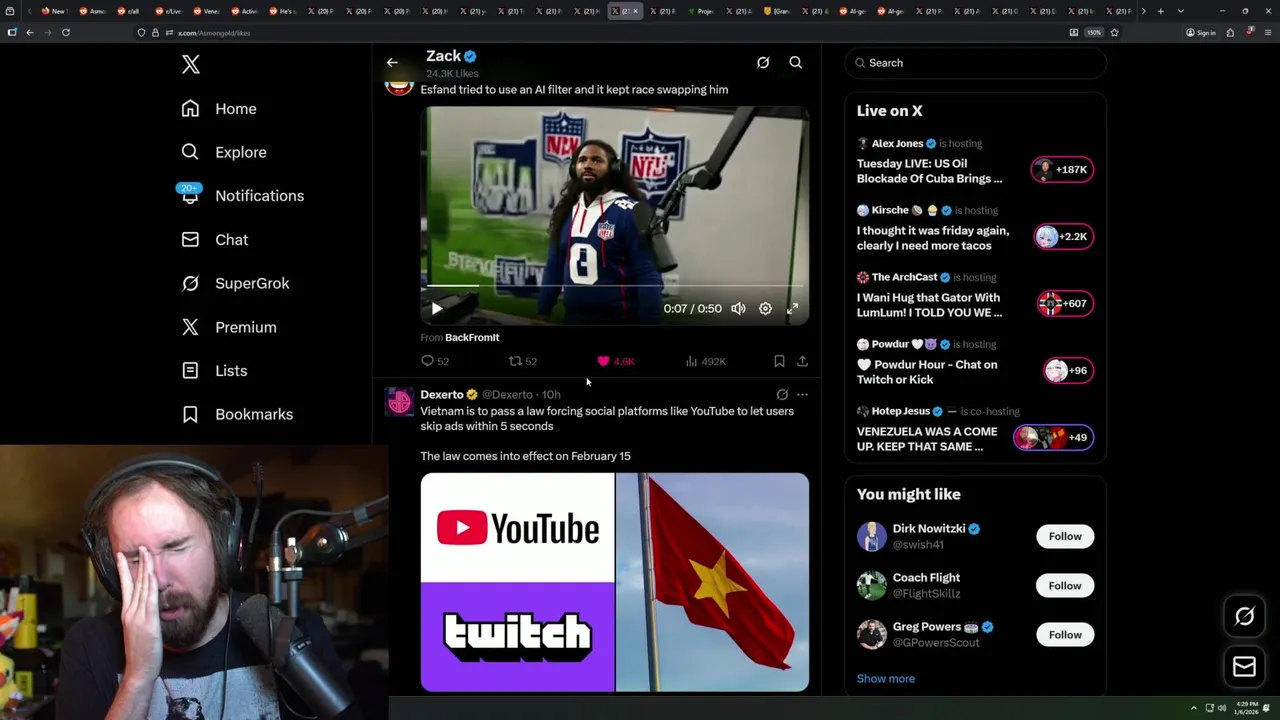The width and height of the screenshot is (1280, 720).
Task: Open SuperGrok from the sidebar
Action: pos(235,283)
